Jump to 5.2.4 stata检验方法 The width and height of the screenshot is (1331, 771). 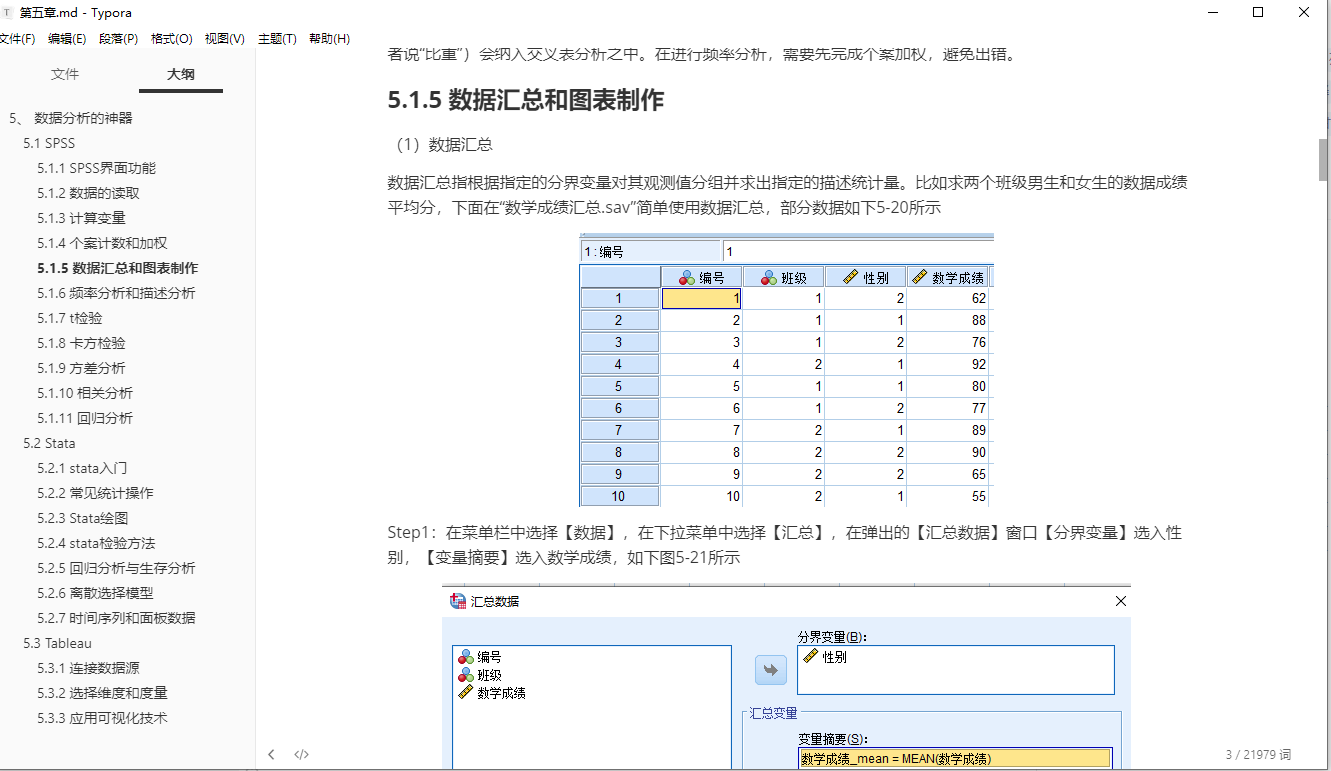tap(97, 543)
